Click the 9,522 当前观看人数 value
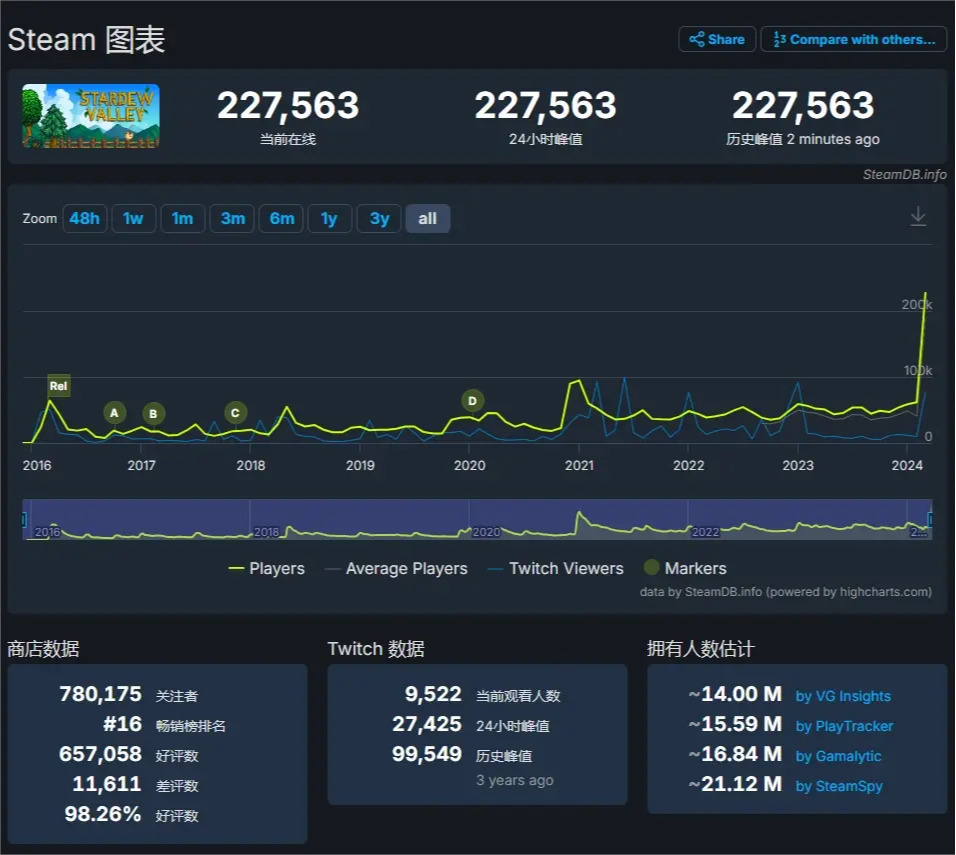This screenshot has height=855, width=956. (x=433, y=694)
